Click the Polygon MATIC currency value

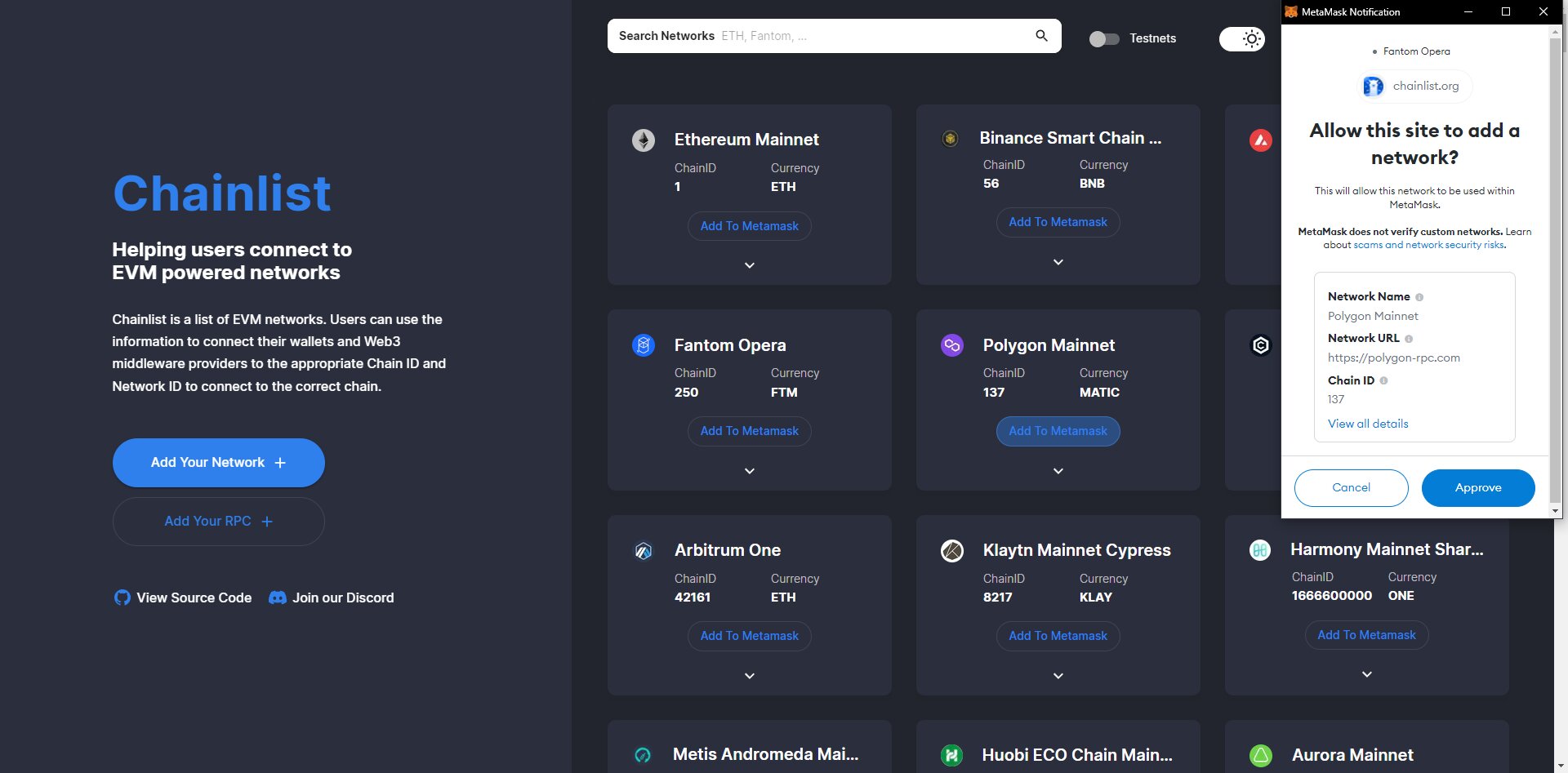(x=1099, y=393)
